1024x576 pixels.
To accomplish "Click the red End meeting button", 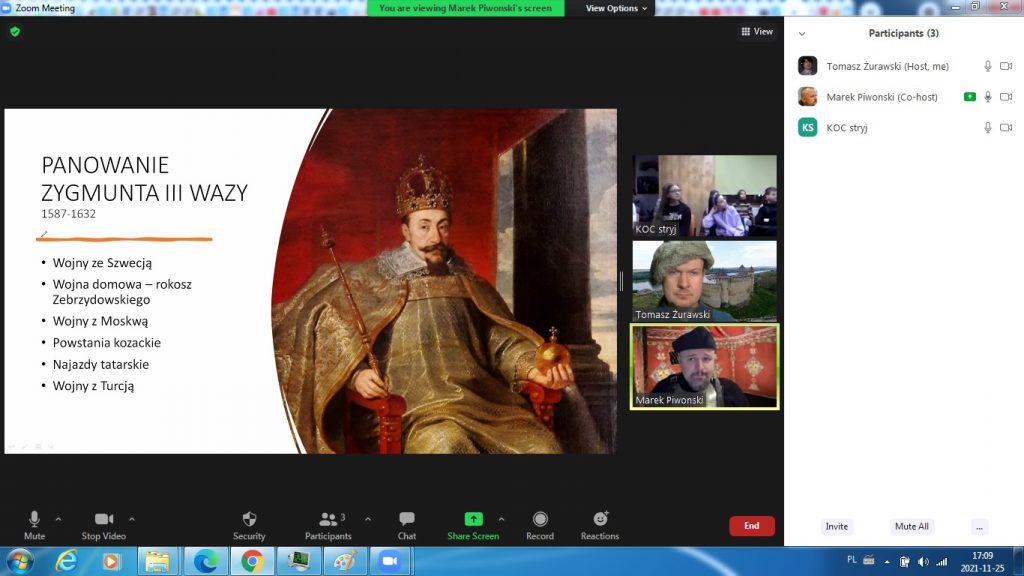I will (x=751, y=526).
